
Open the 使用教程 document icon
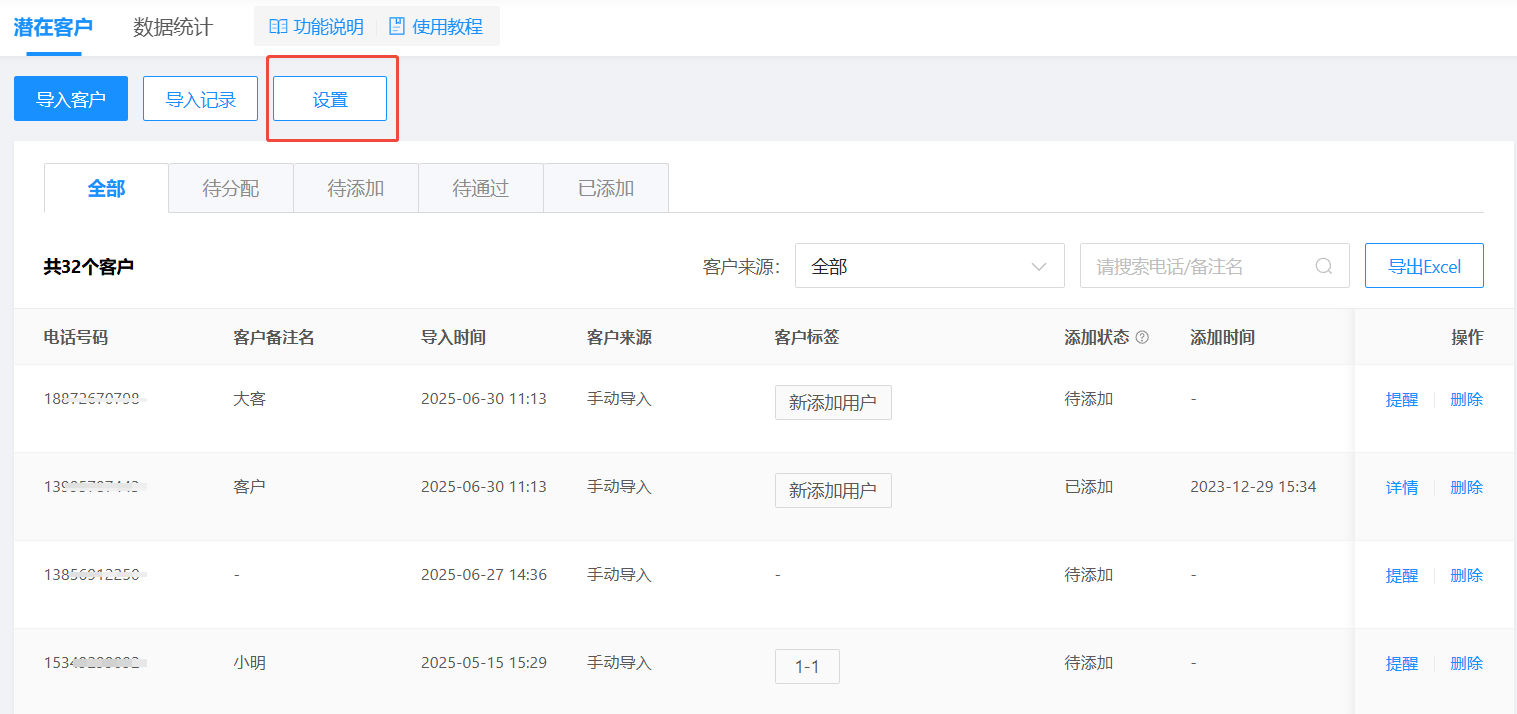(x=397, y=27)
